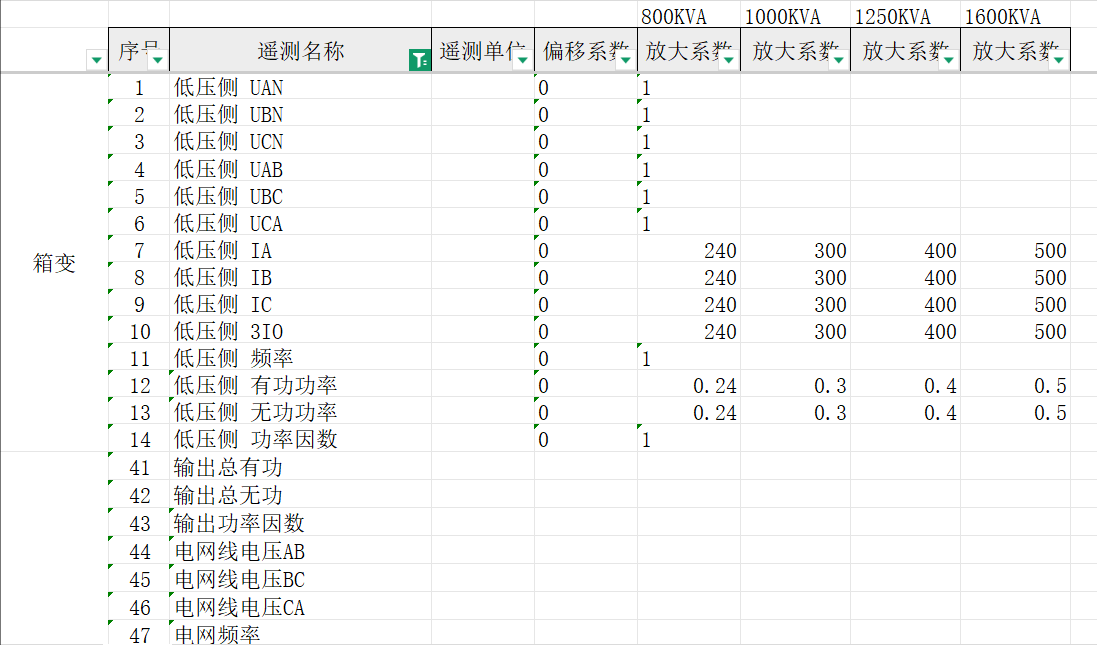Open the filter dropdown for 序号 column

(x=158, y=60)
